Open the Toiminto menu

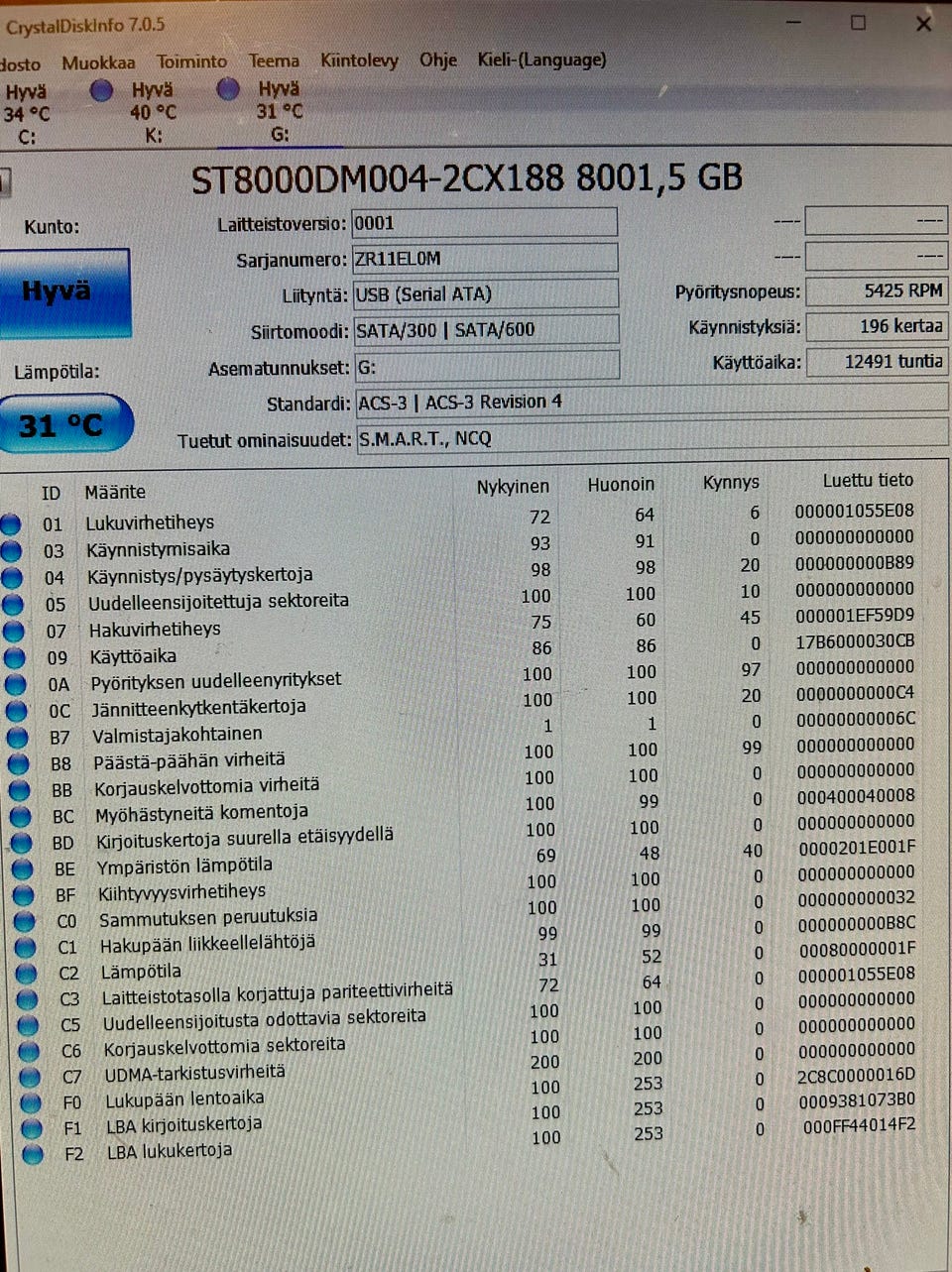(191, 61)
